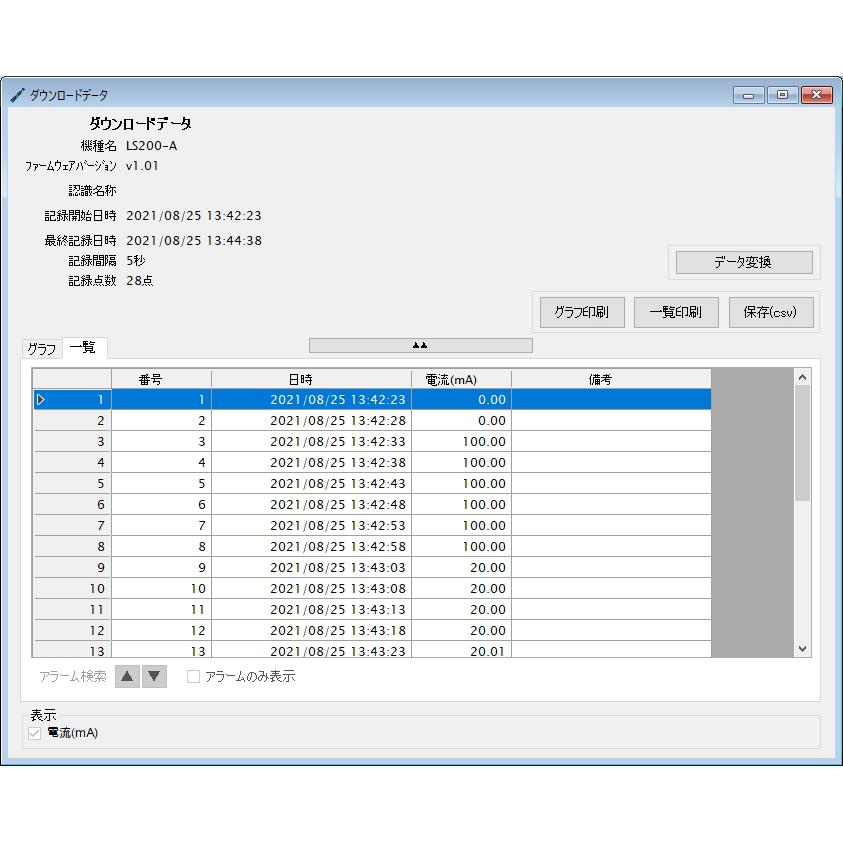
Task: Minimize the ダウンロードデータ window
Action: click(x=748, y=95)
